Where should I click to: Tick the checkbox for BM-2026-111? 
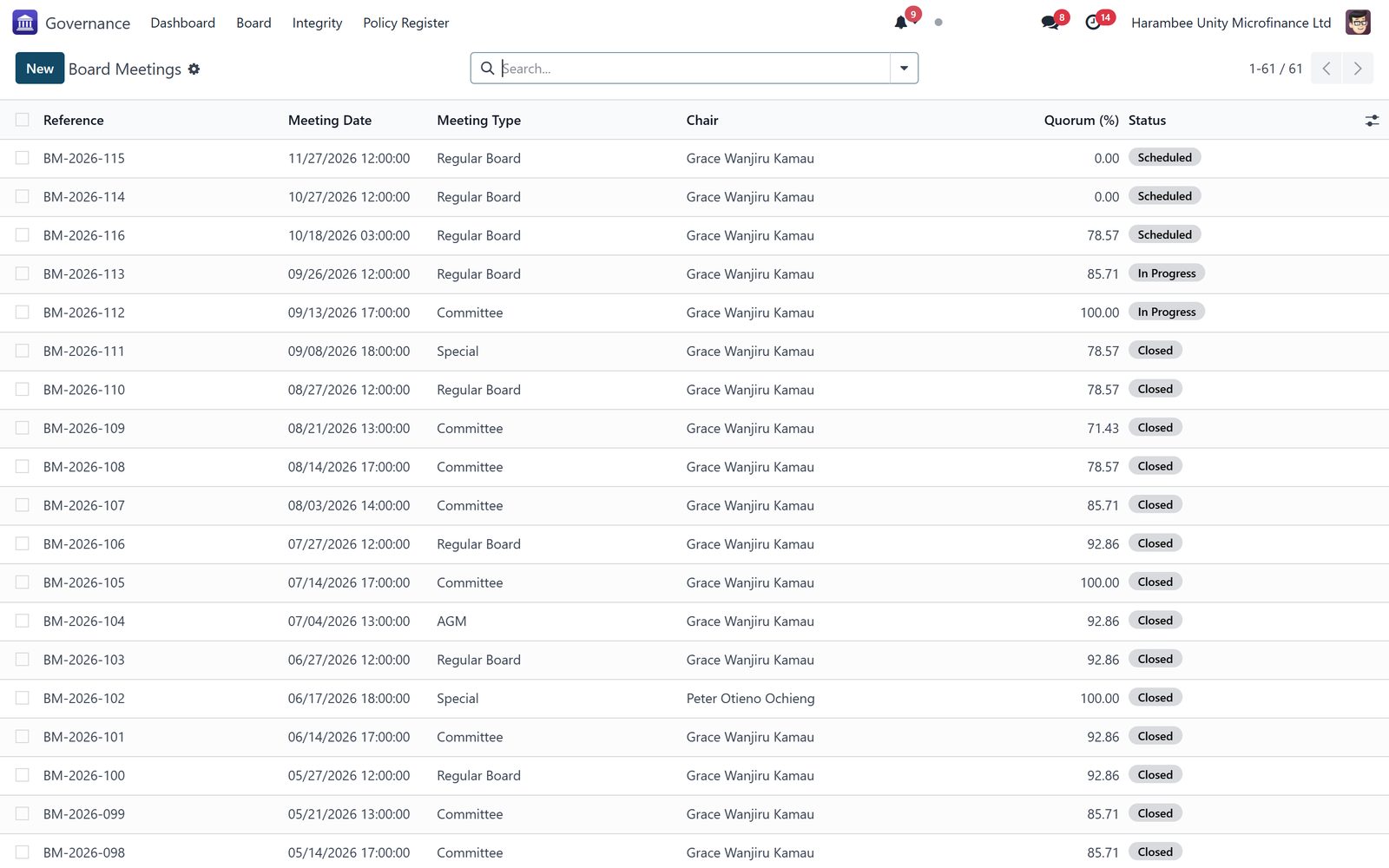(x=23, y=351)
